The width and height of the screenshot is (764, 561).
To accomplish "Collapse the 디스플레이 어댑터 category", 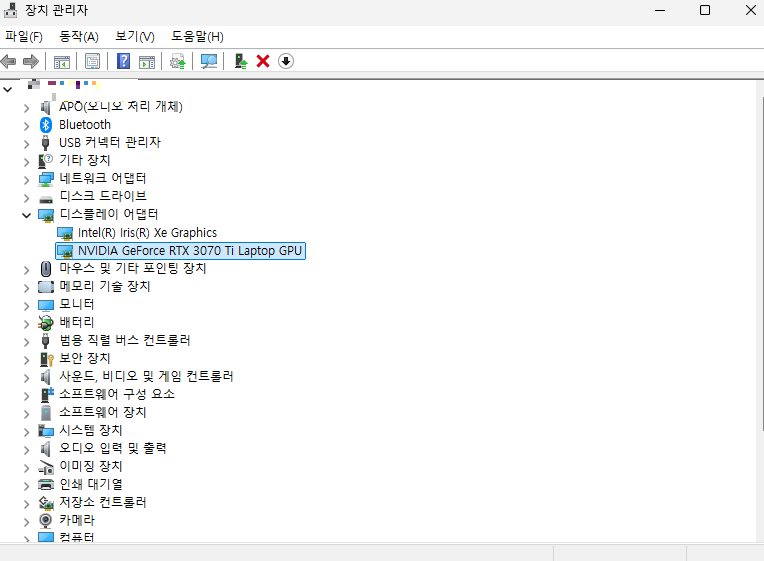I will (x=26, y=215).
